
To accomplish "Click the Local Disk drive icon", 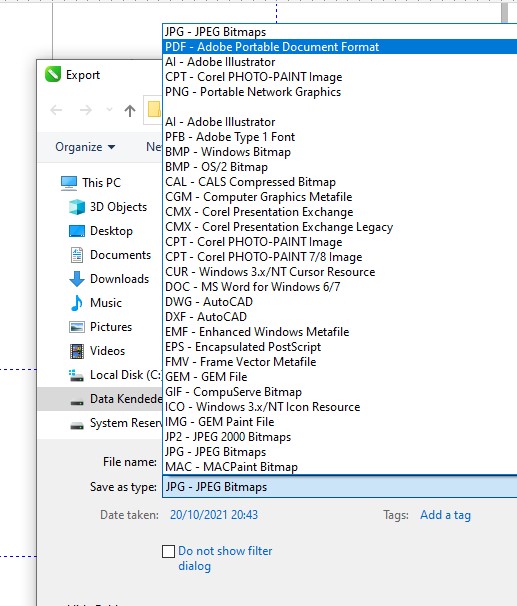I will pos(76,375).
